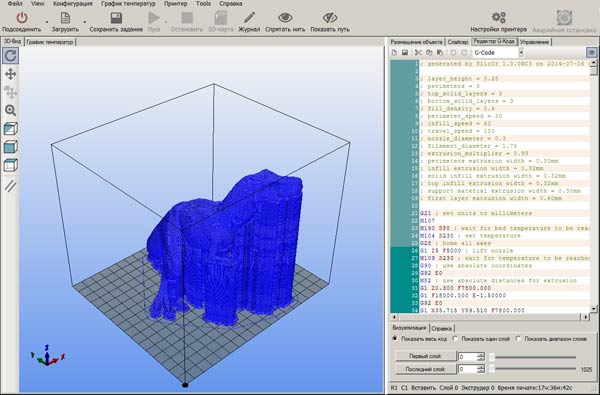Screen dimensions: 600x395
Task: Click the Последний слой button
Action: (426, 369)
